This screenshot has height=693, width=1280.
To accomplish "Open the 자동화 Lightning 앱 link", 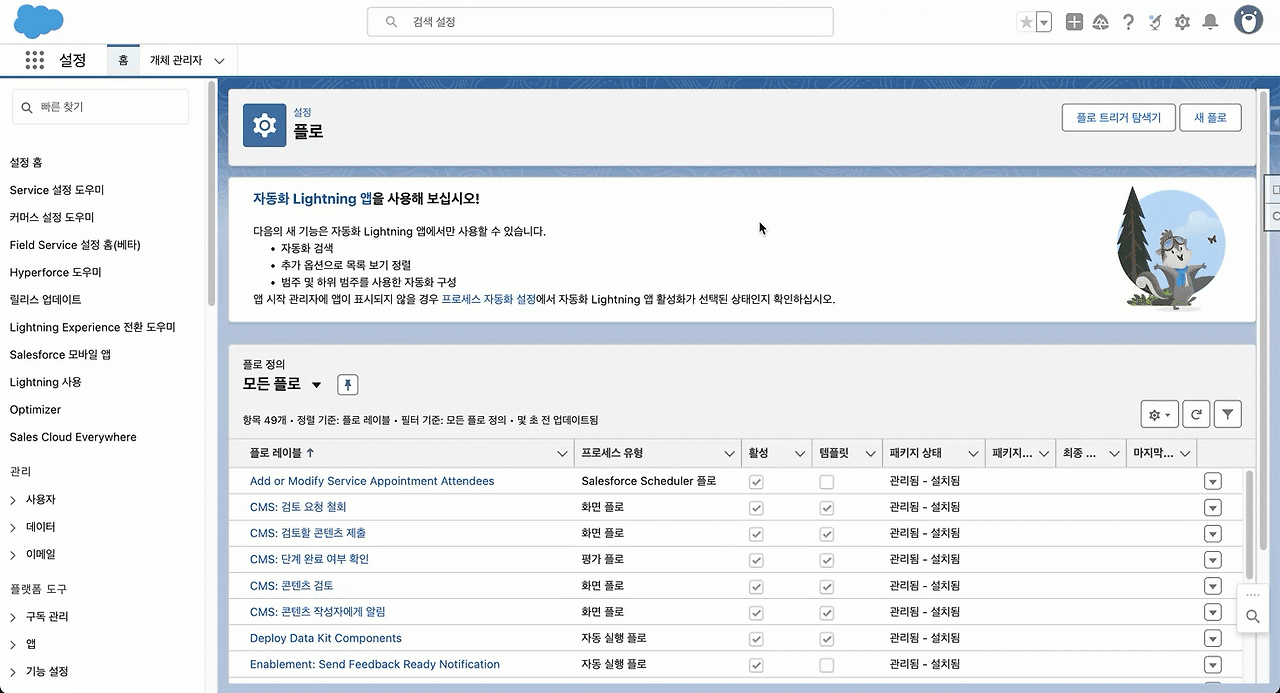I will [x=312, y=199].
